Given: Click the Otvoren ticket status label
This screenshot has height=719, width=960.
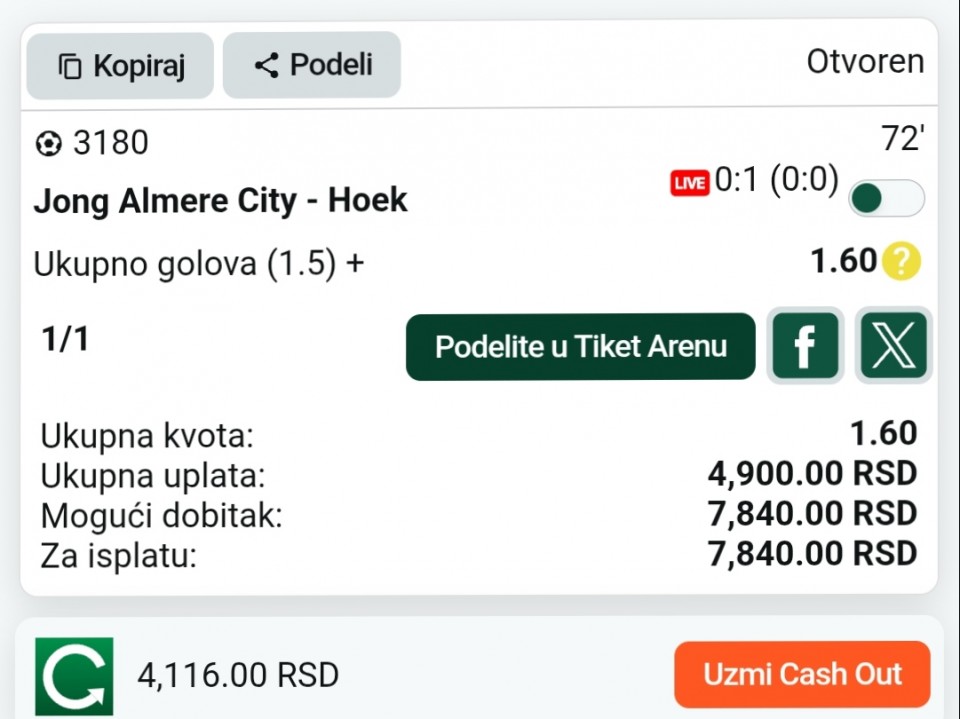Looking at the screenshot, I should coord(865,62).
